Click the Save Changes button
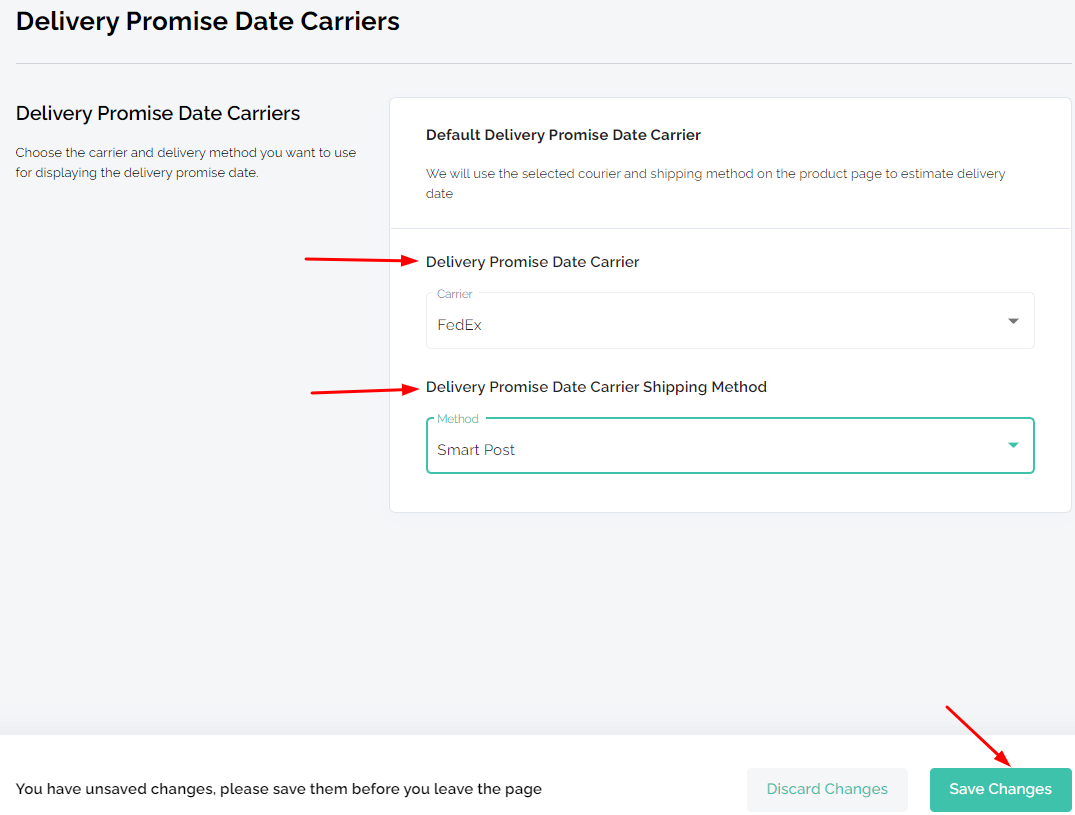Viewport: 1075px width, 815px height. (x=1000, y=790)
